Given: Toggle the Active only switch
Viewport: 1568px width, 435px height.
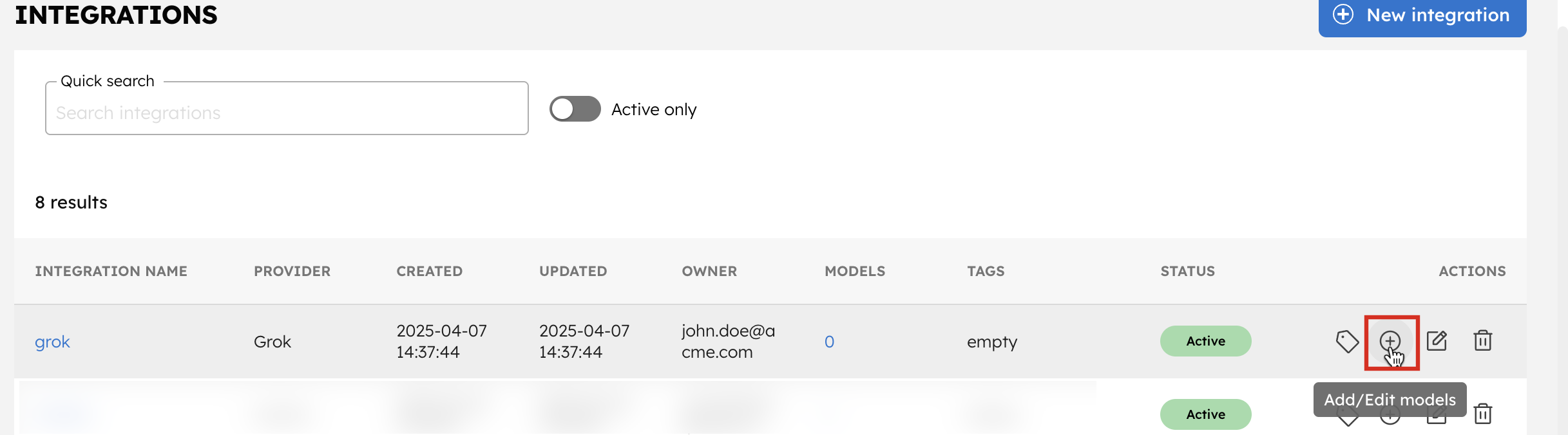Looking at the screenshot, I should (575, 109).
